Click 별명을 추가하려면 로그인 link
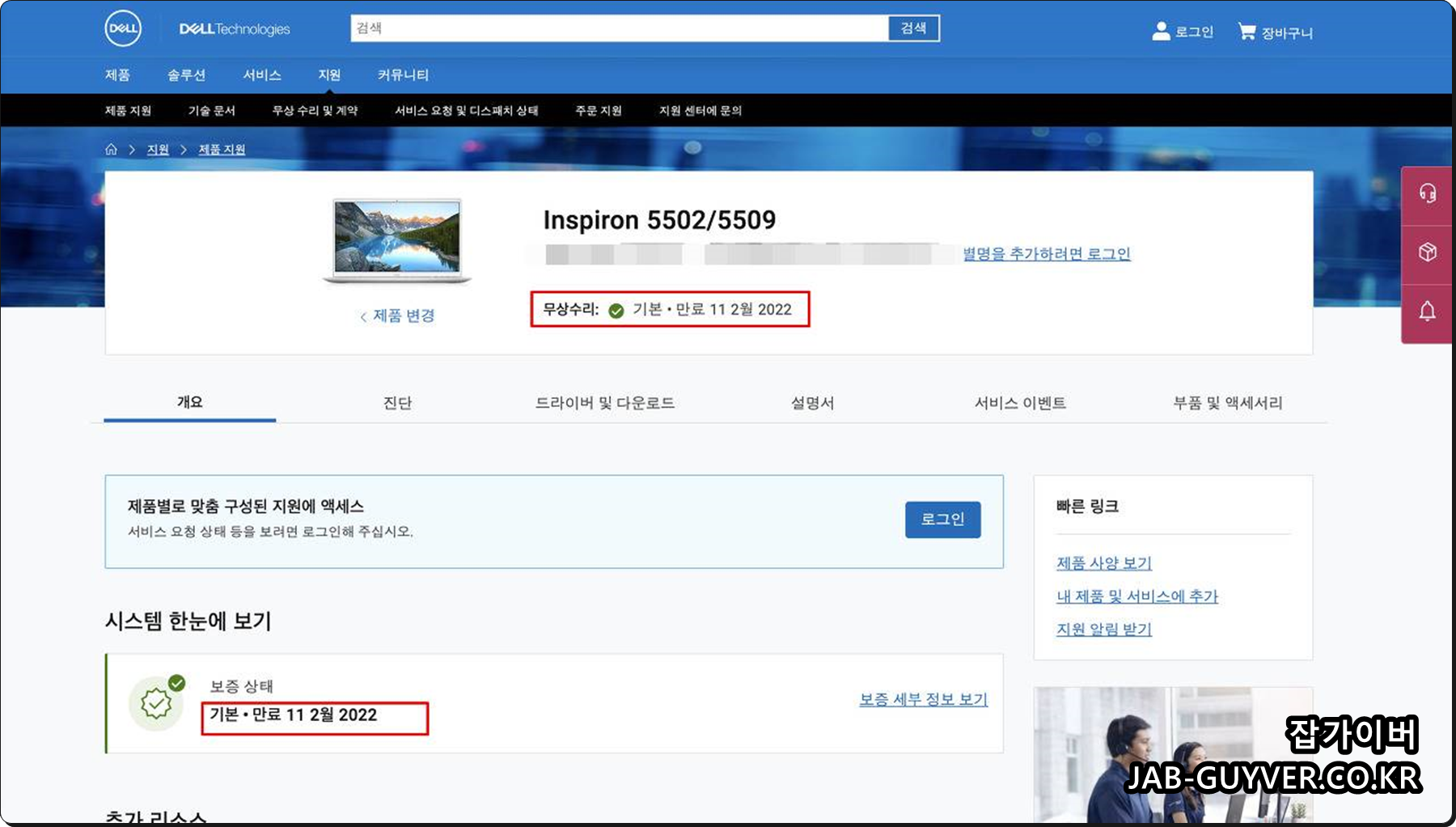This screenshot has width=1456, height=827. click(1047, 254)
